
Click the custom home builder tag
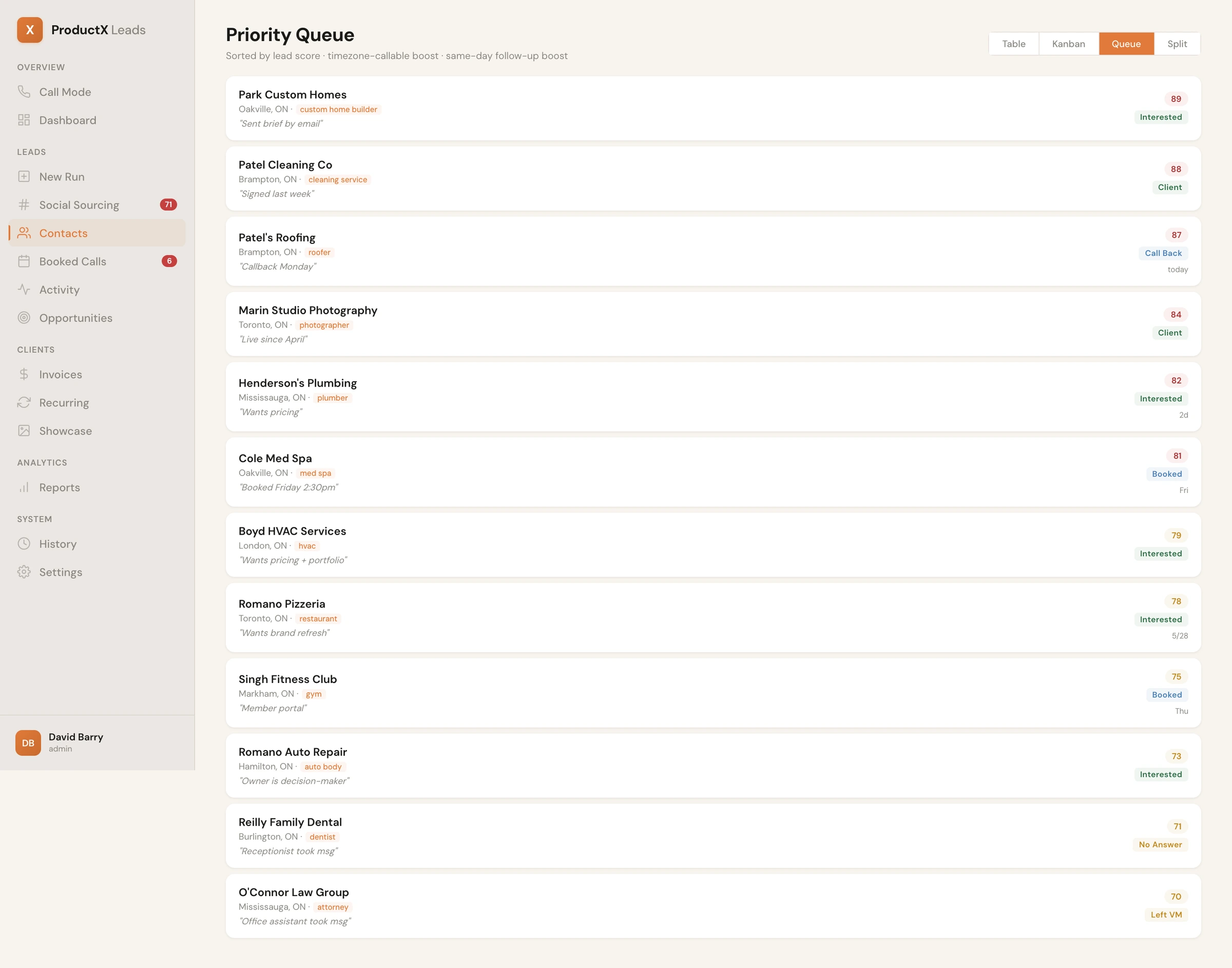point(338,109)
